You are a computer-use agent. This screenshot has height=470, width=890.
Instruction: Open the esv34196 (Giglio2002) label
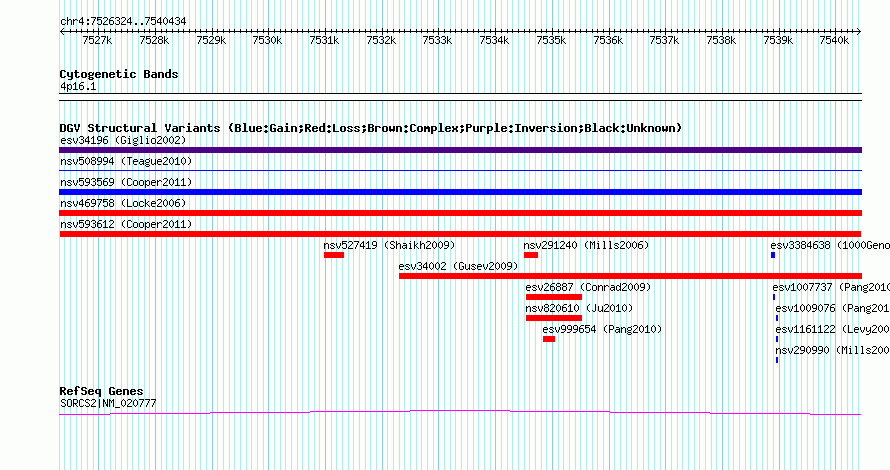click(123, 140)
